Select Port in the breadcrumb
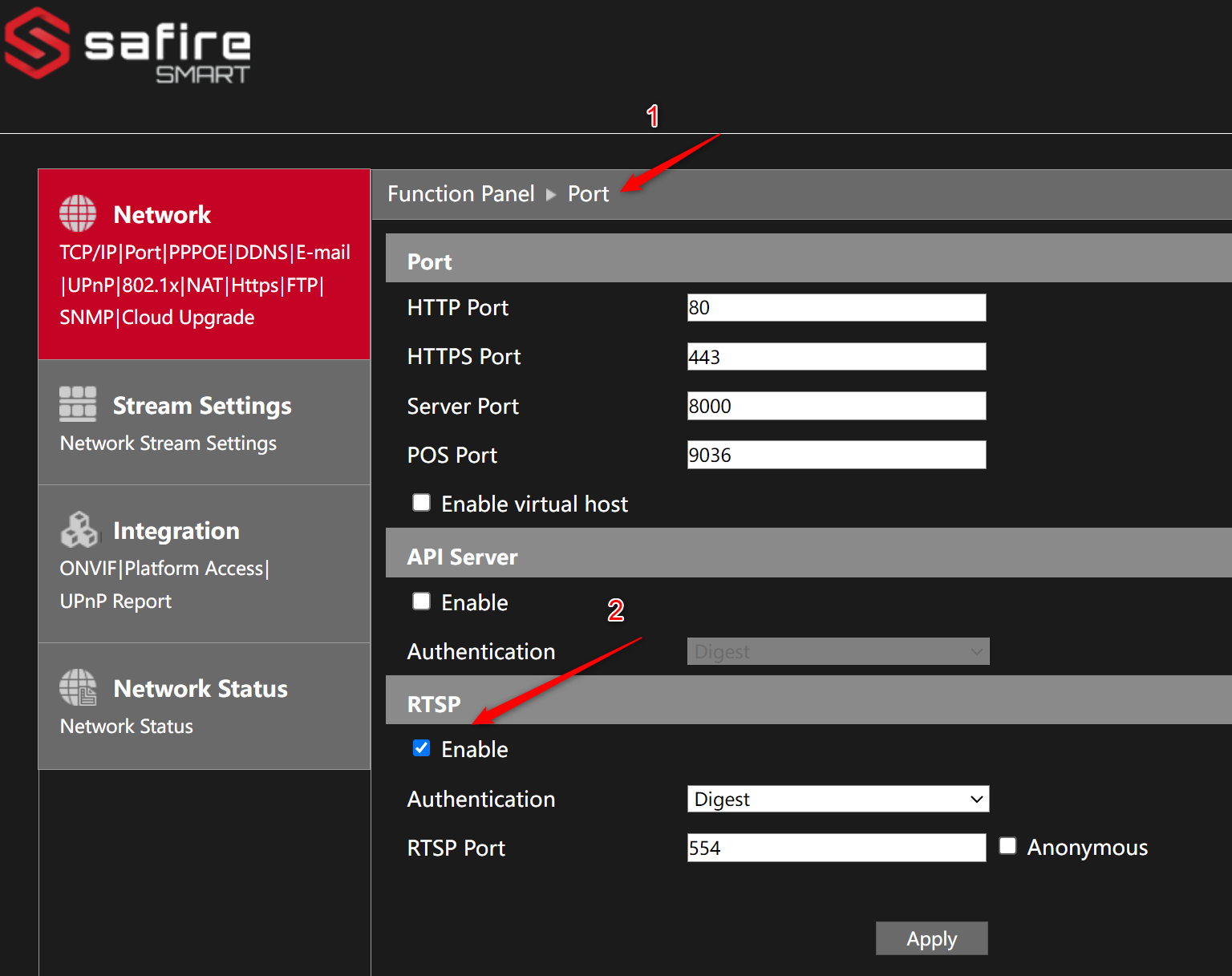This screenshot has width=1232, height=976. point(588,194)
